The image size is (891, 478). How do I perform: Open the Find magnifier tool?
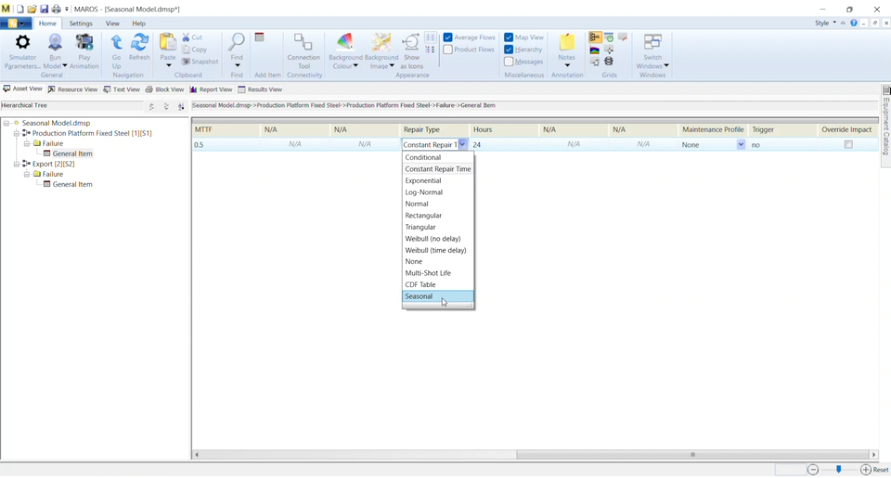pos(236,43)
